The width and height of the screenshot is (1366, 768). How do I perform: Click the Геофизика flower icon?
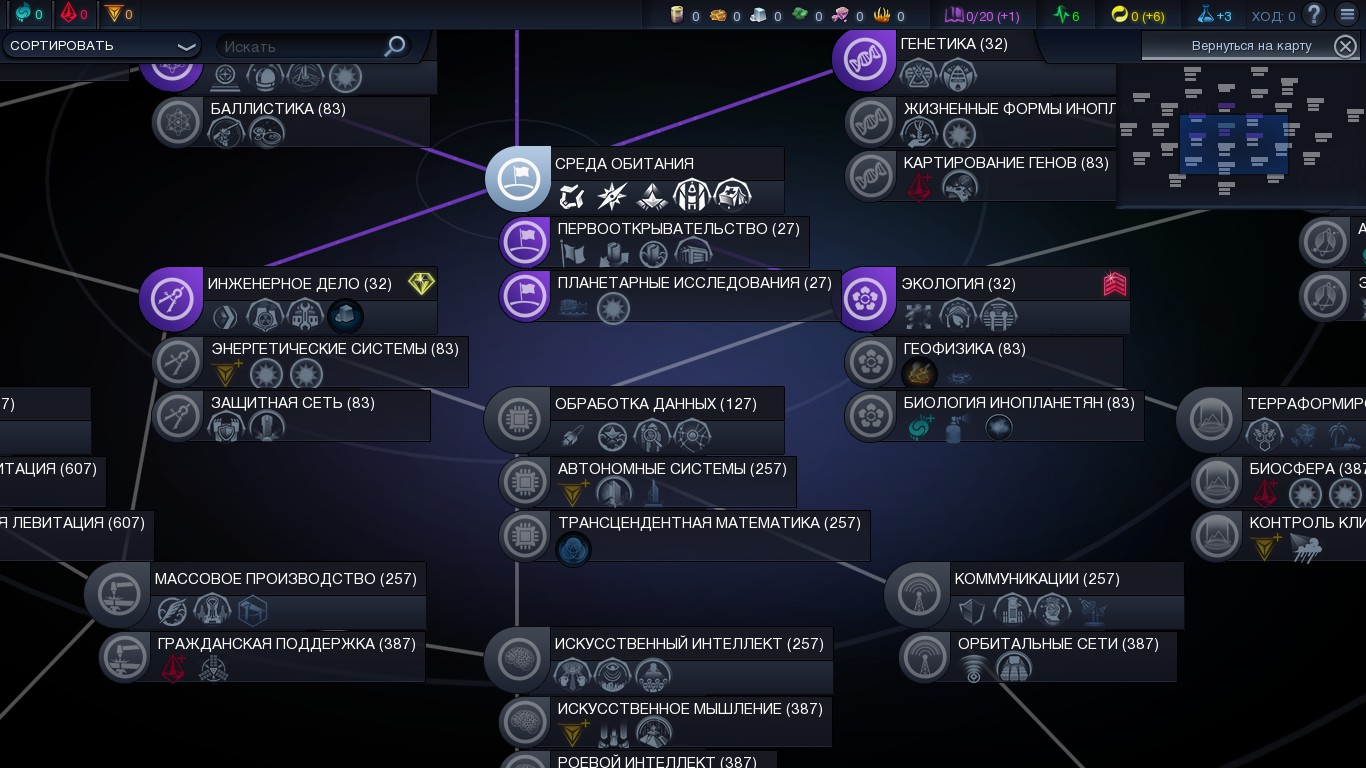(x=870, y=361)
